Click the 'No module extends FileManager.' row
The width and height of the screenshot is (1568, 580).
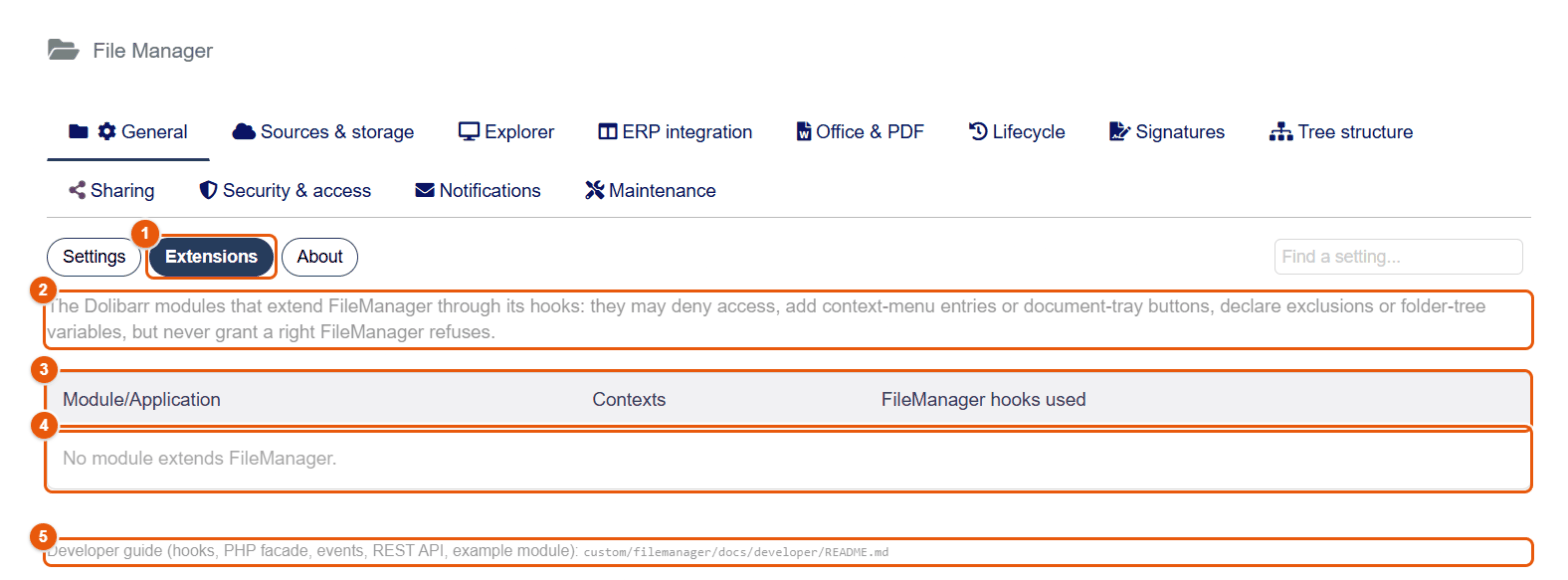(789, 460)
